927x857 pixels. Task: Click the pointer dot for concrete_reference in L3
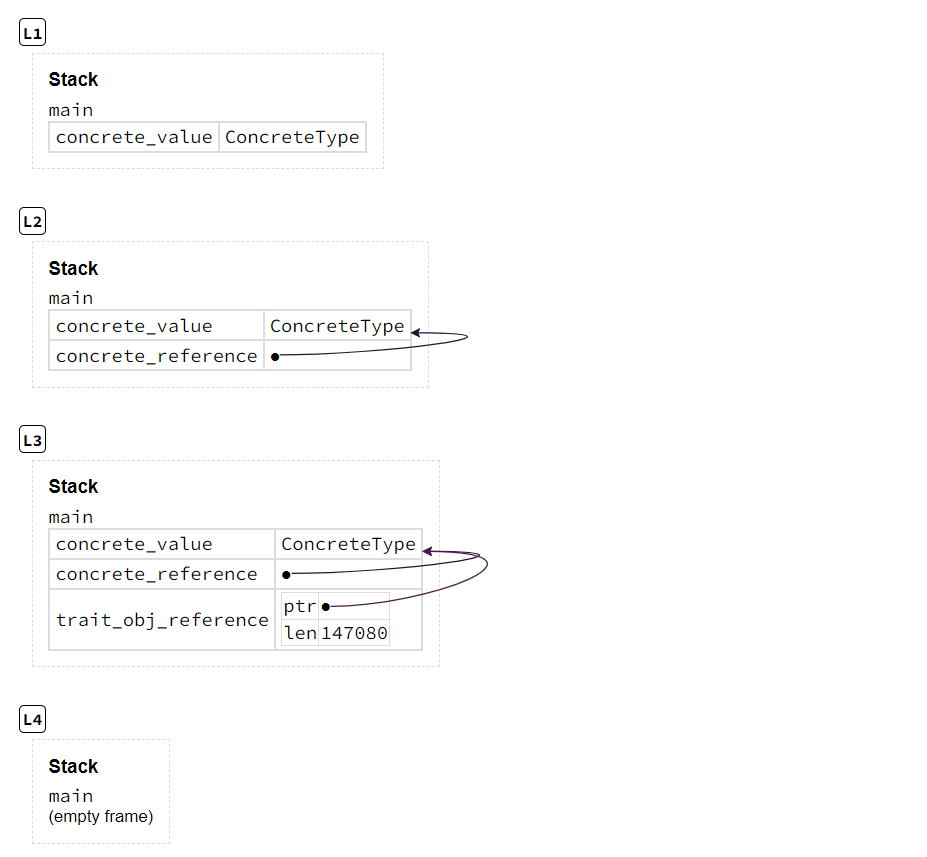(x=286, y=574)
